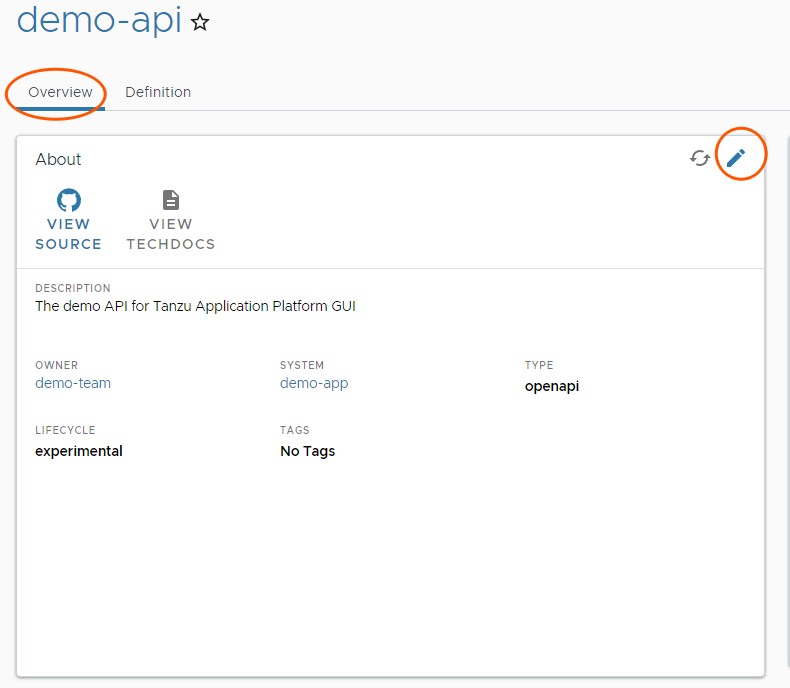Viewport: 790px width, 688px height.
Task: Click the openapi type value
Action: click(x=552, y=386)
